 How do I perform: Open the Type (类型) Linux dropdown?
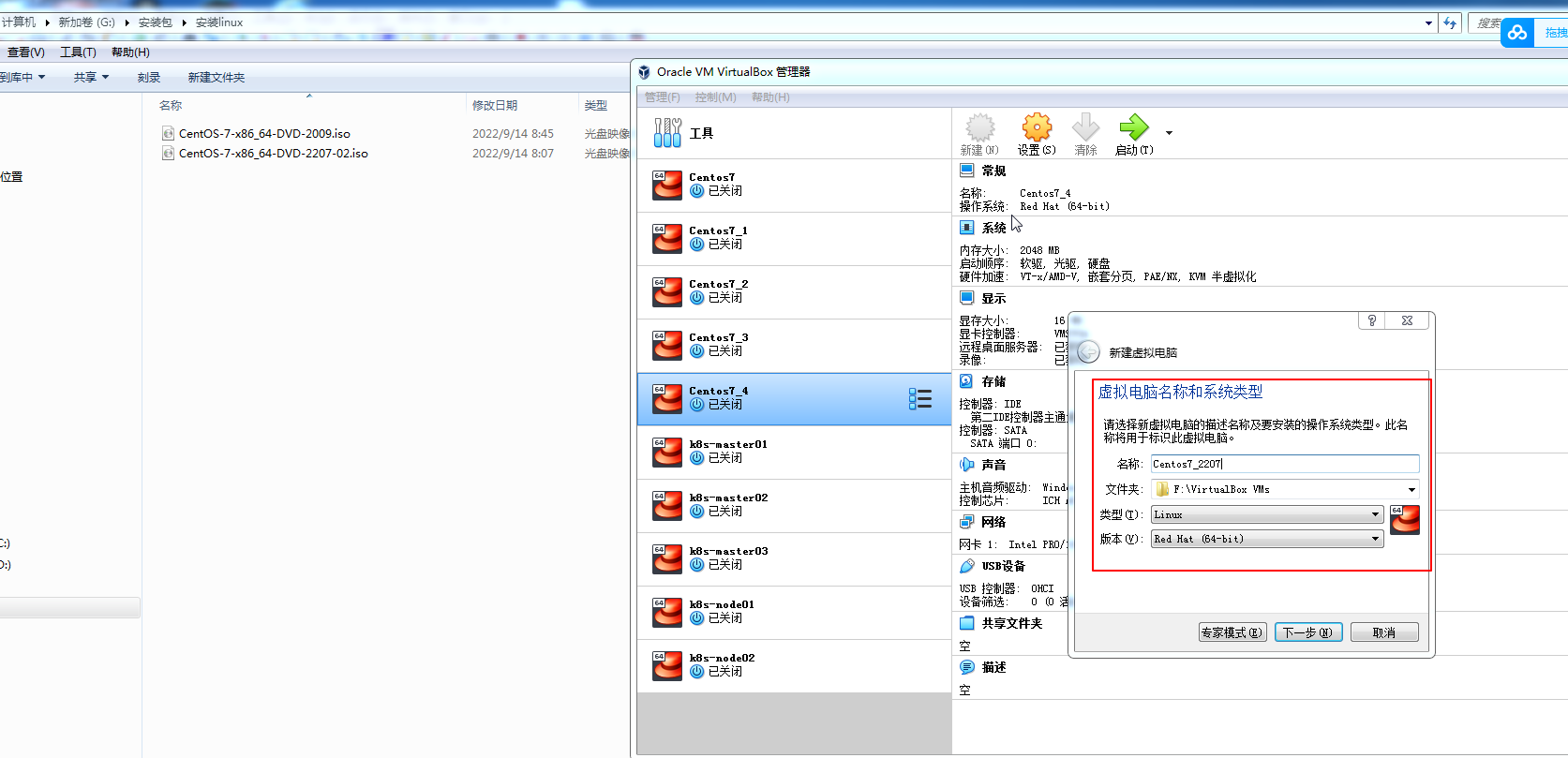[1267, 514]
